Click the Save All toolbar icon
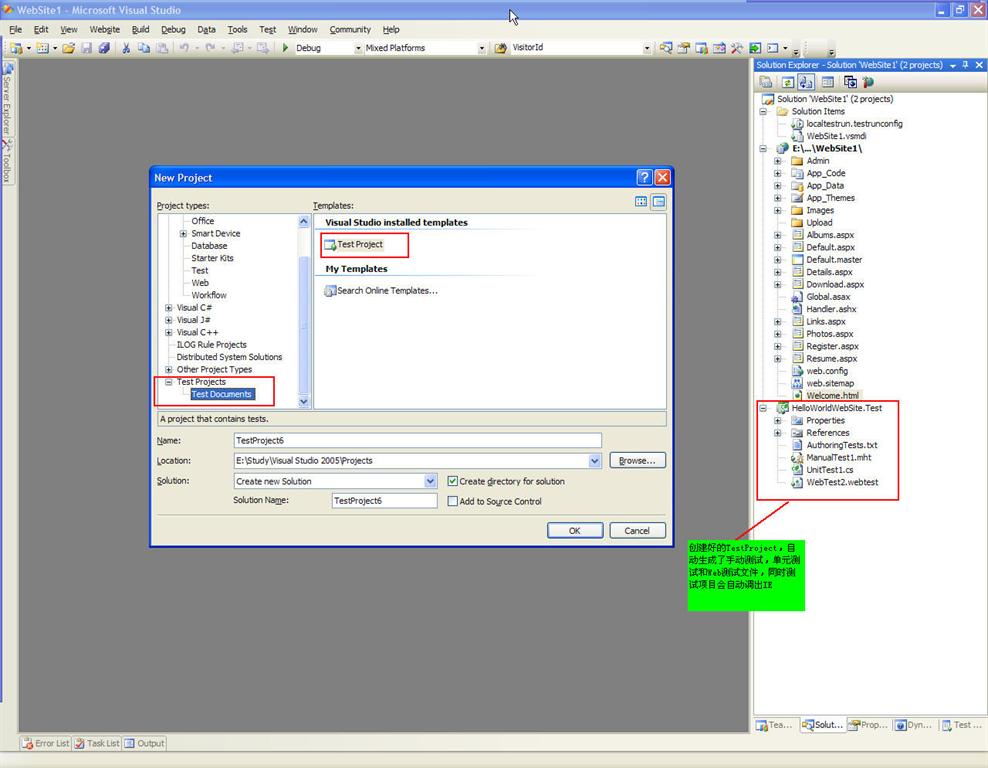The image size is (988, 768). point(104,48)
